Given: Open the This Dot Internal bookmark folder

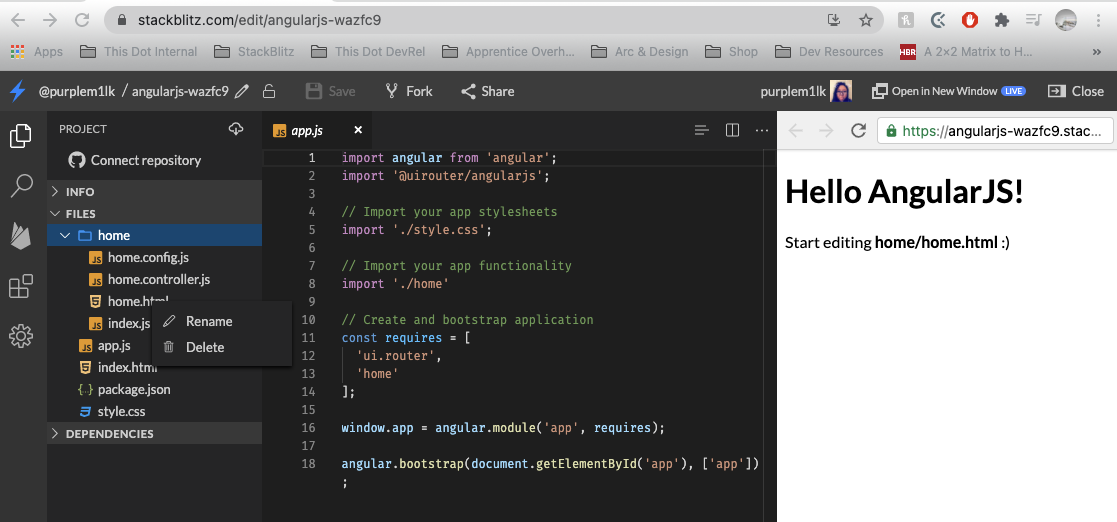Looking at the screenshot, I should tap(138, 51).
